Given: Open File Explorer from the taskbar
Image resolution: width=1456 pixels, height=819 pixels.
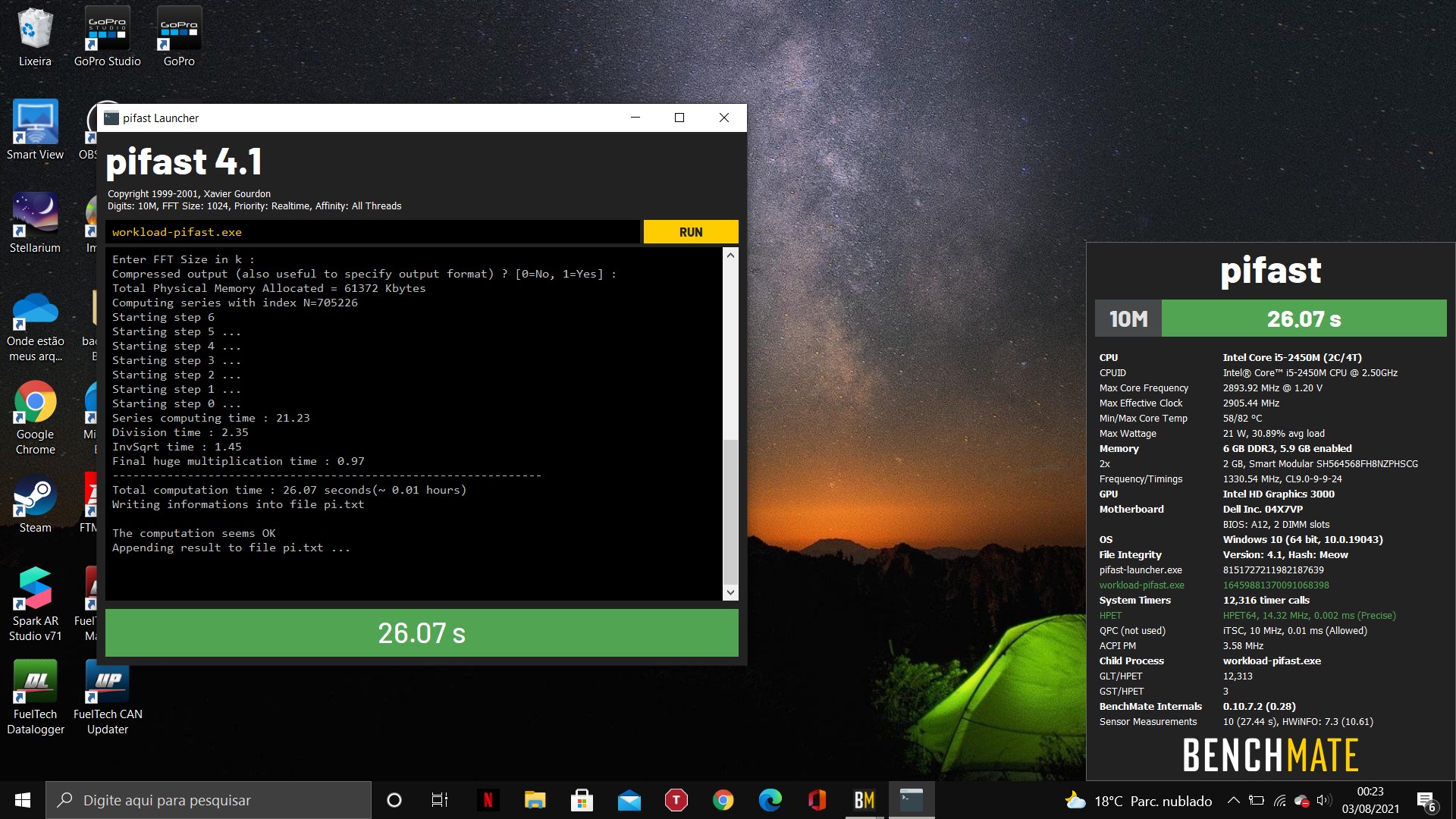Looking at the screenshot, I should point(535,800).
